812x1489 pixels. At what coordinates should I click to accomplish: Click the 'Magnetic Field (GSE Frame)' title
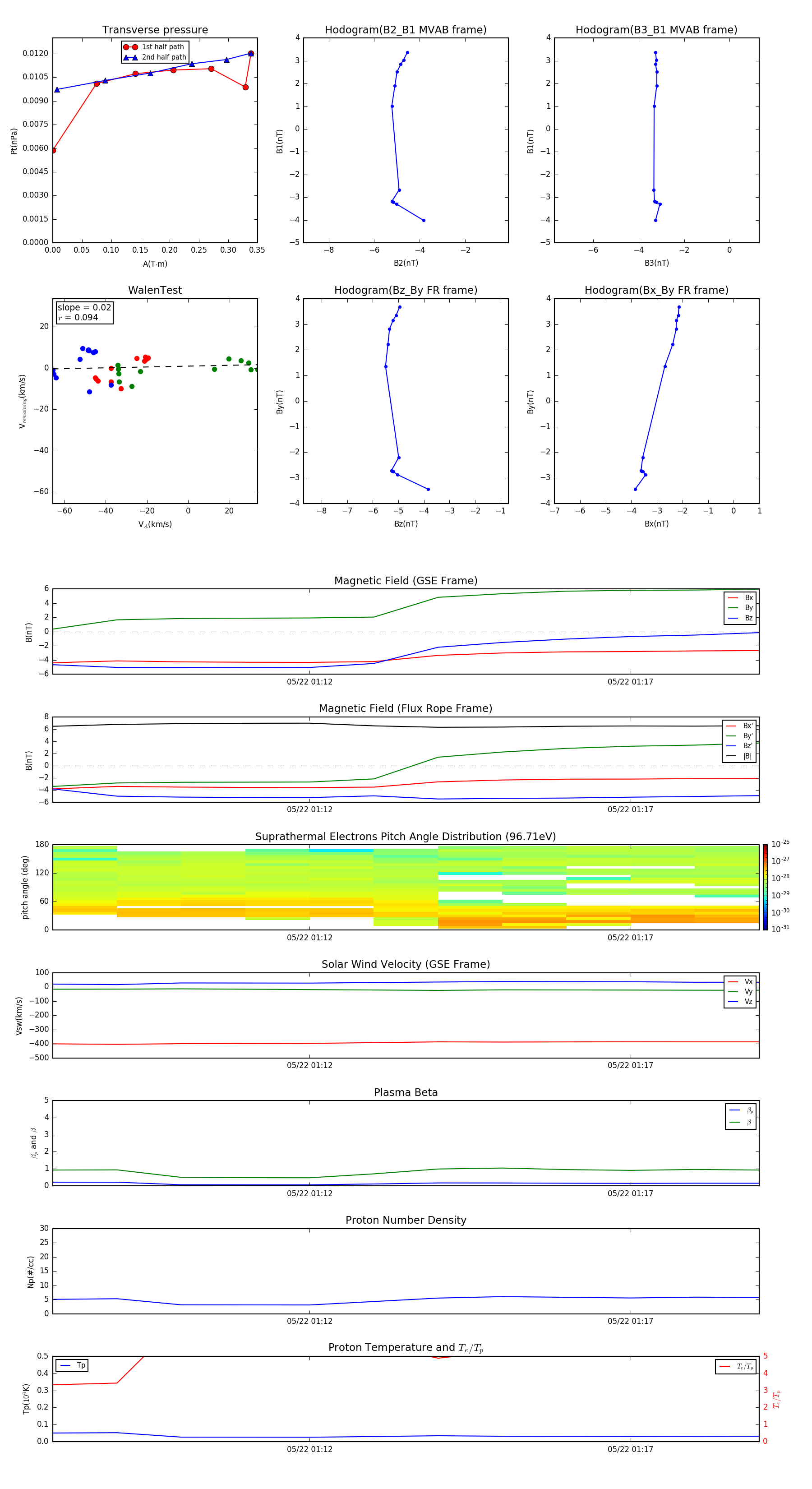(406, 581)
